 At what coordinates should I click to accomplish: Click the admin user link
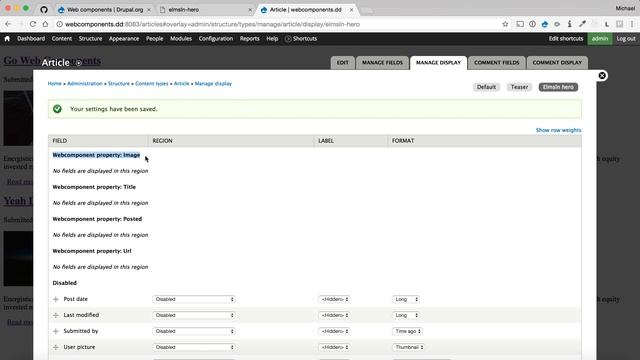click(x=600, y=39)
